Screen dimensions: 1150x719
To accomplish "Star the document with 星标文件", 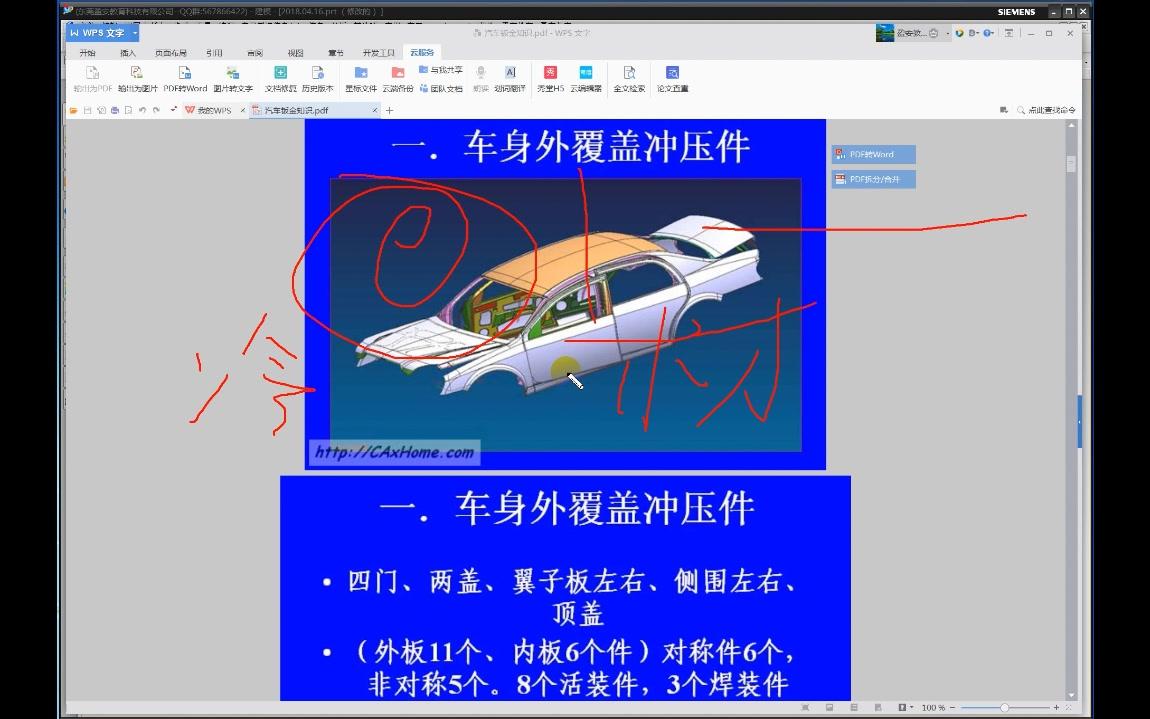I will click(362, 78).
